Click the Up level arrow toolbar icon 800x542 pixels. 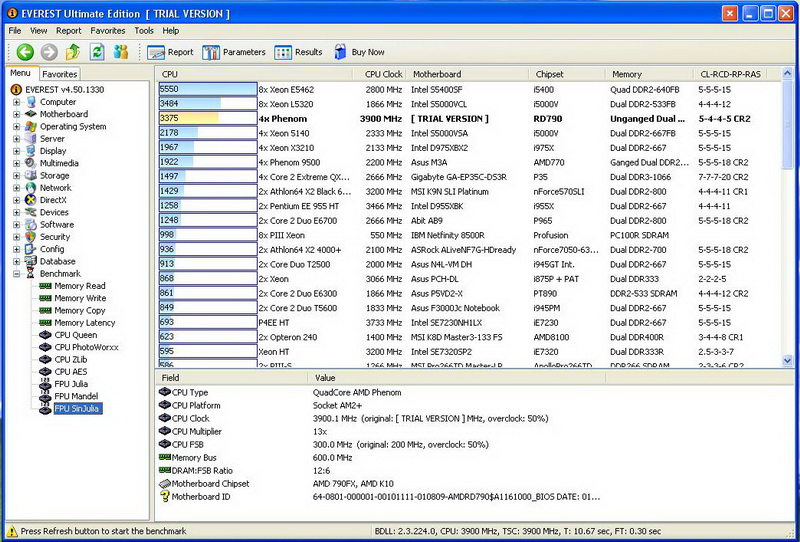pyautogui.click(x=73, y=52)
